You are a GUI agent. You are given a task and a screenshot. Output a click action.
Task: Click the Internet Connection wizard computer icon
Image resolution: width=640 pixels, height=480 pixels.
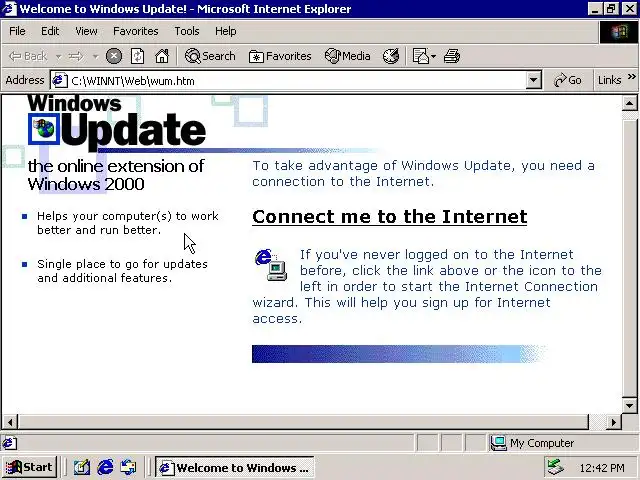tap(271, 265)
